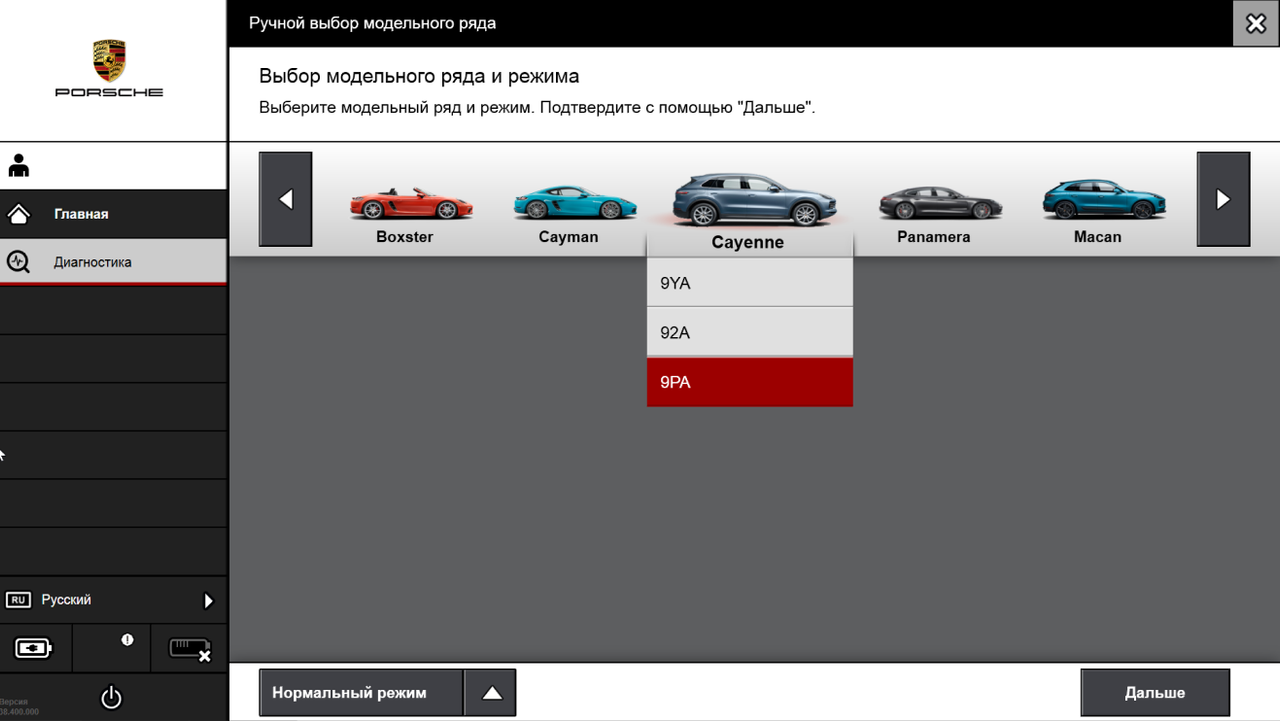
Task: Click the Диагностика pulse magnifier icon
Action: point(18,262)
